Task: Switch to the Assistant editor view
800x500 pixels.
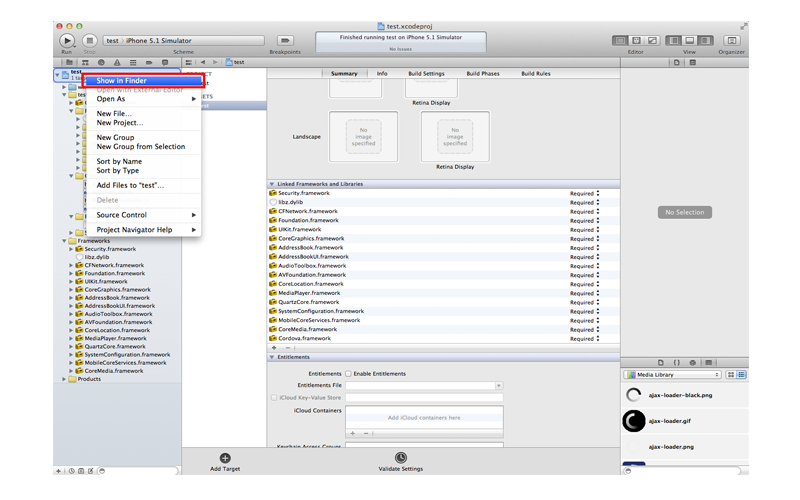Action: (x=636, y=40)
